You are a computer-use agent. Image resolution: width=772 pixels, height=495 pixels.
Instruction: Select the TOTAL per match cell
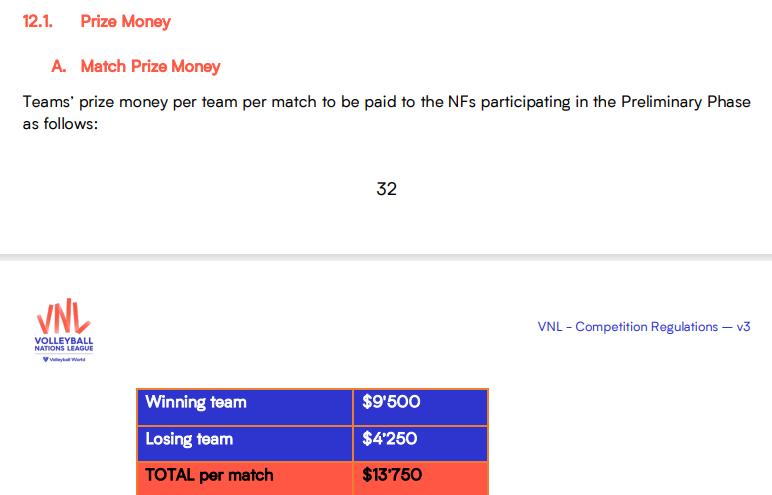[x=245, y=478]
